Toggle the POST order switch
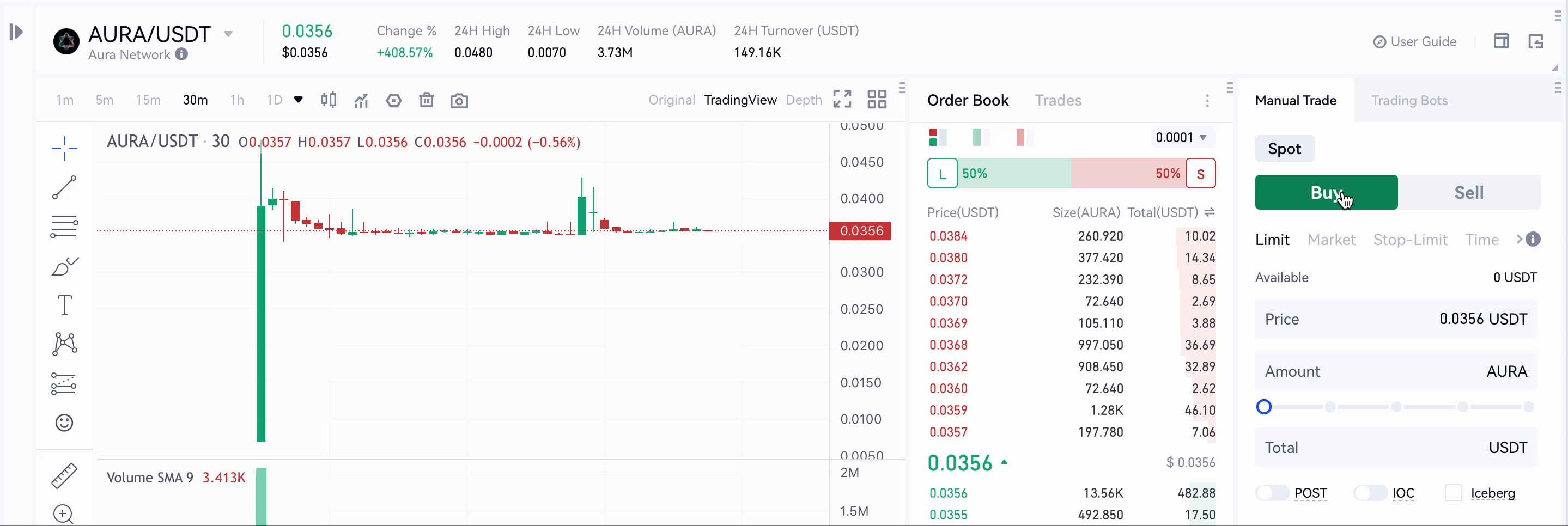1568x526 pixels. 1272,493
